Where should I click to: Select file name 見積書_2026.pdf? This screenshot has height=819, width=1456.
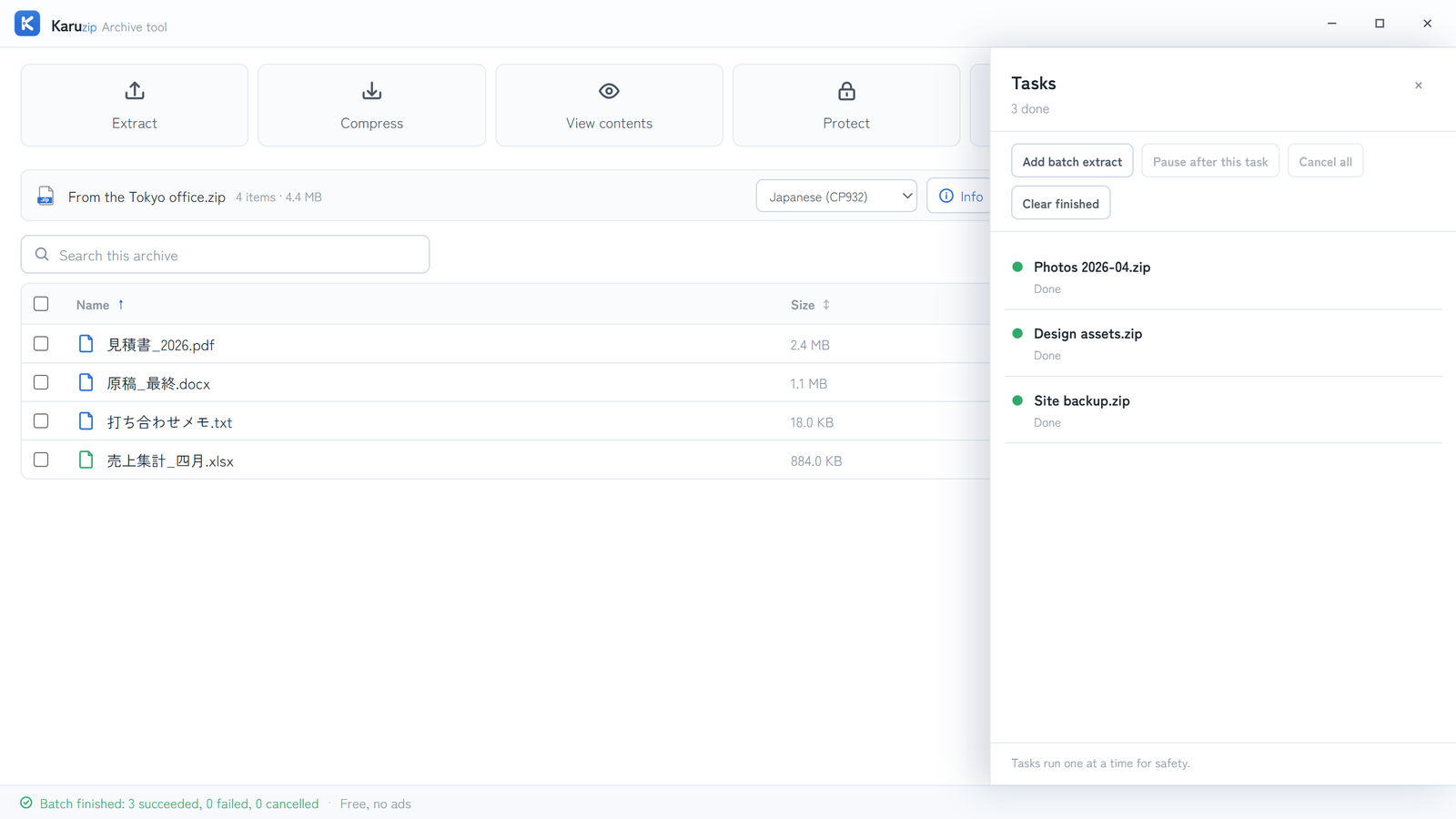coord(161,345)
